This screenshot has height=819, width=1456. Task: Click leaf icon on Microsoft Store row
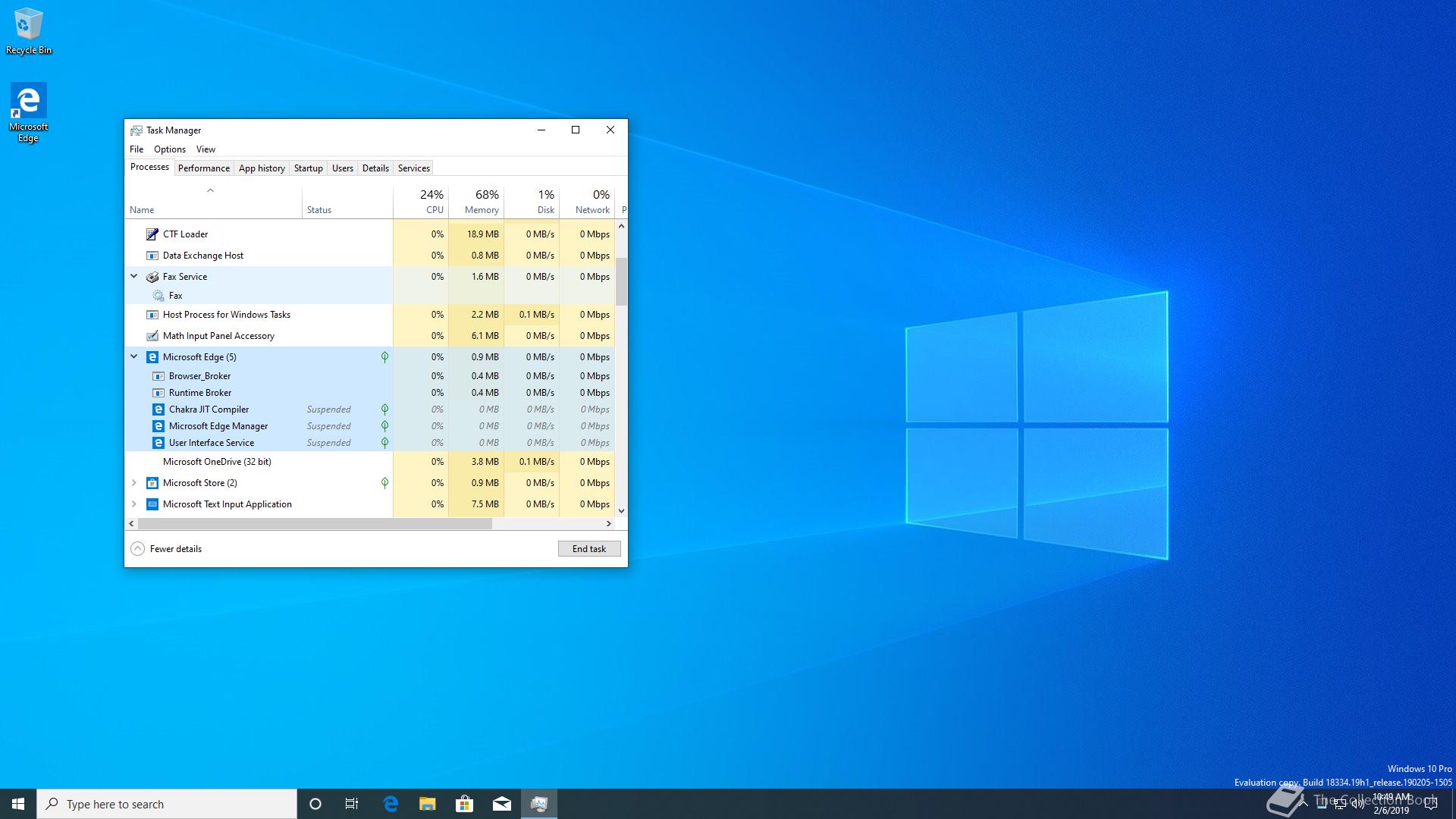point(384,483)
